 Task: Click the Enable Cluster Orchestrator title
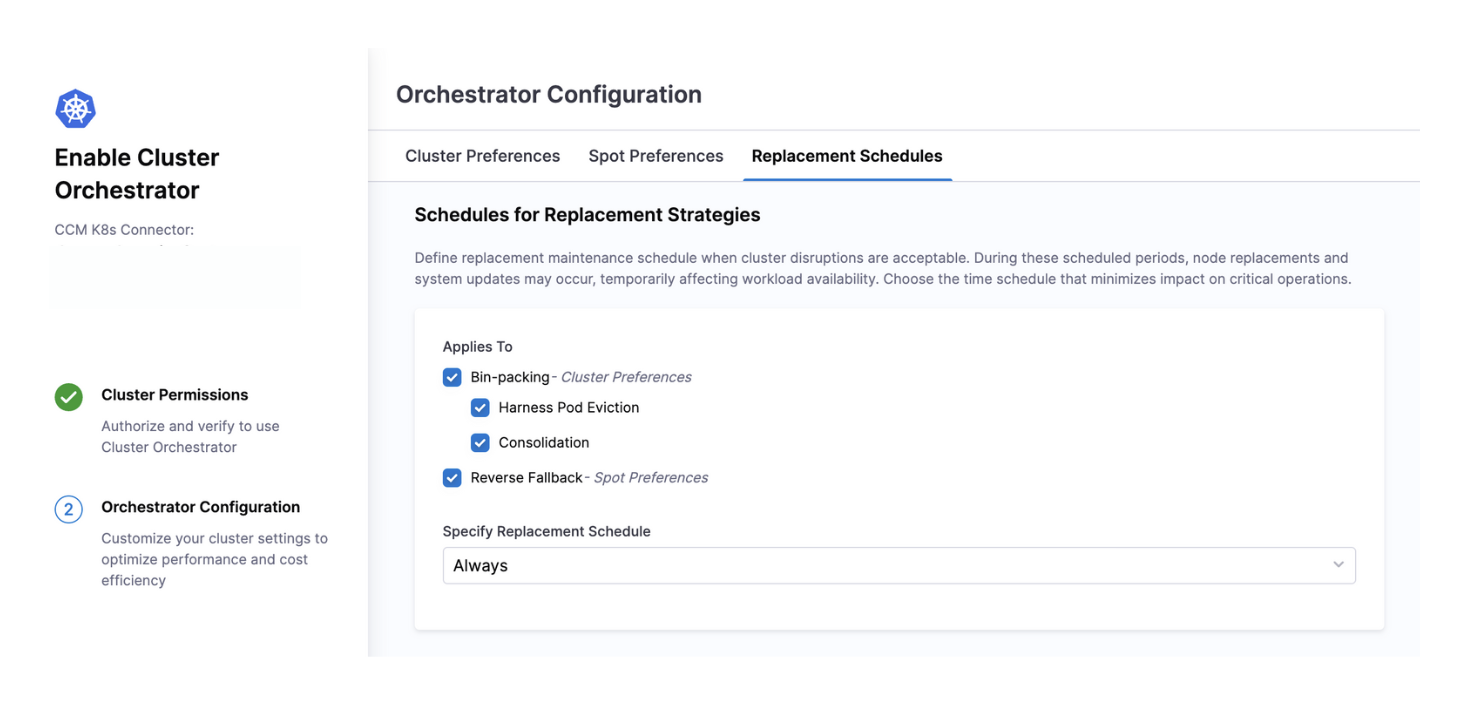136,173
